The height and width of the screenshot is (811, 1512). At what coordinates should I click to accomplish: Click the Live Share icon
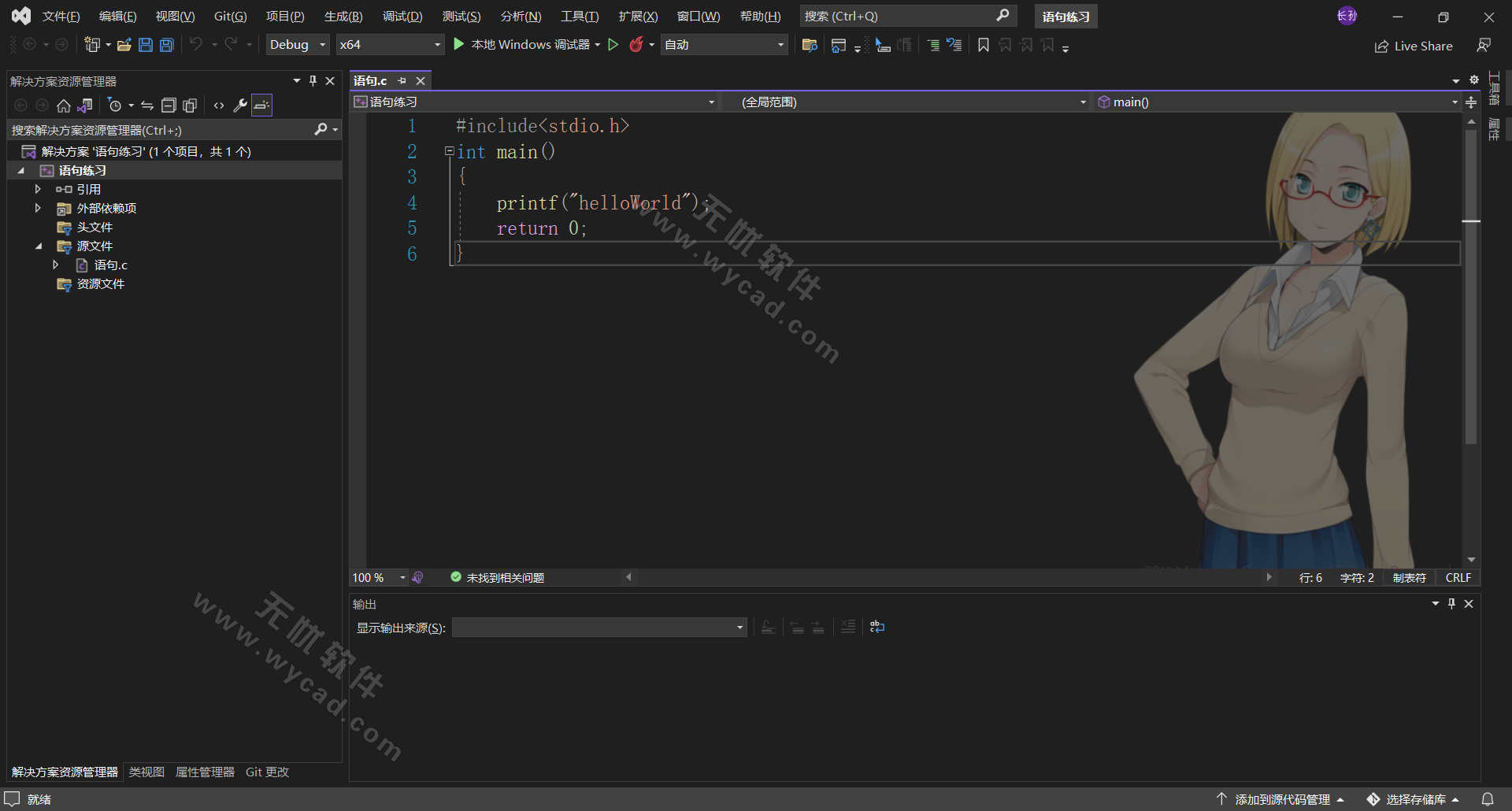(1383, 46)
